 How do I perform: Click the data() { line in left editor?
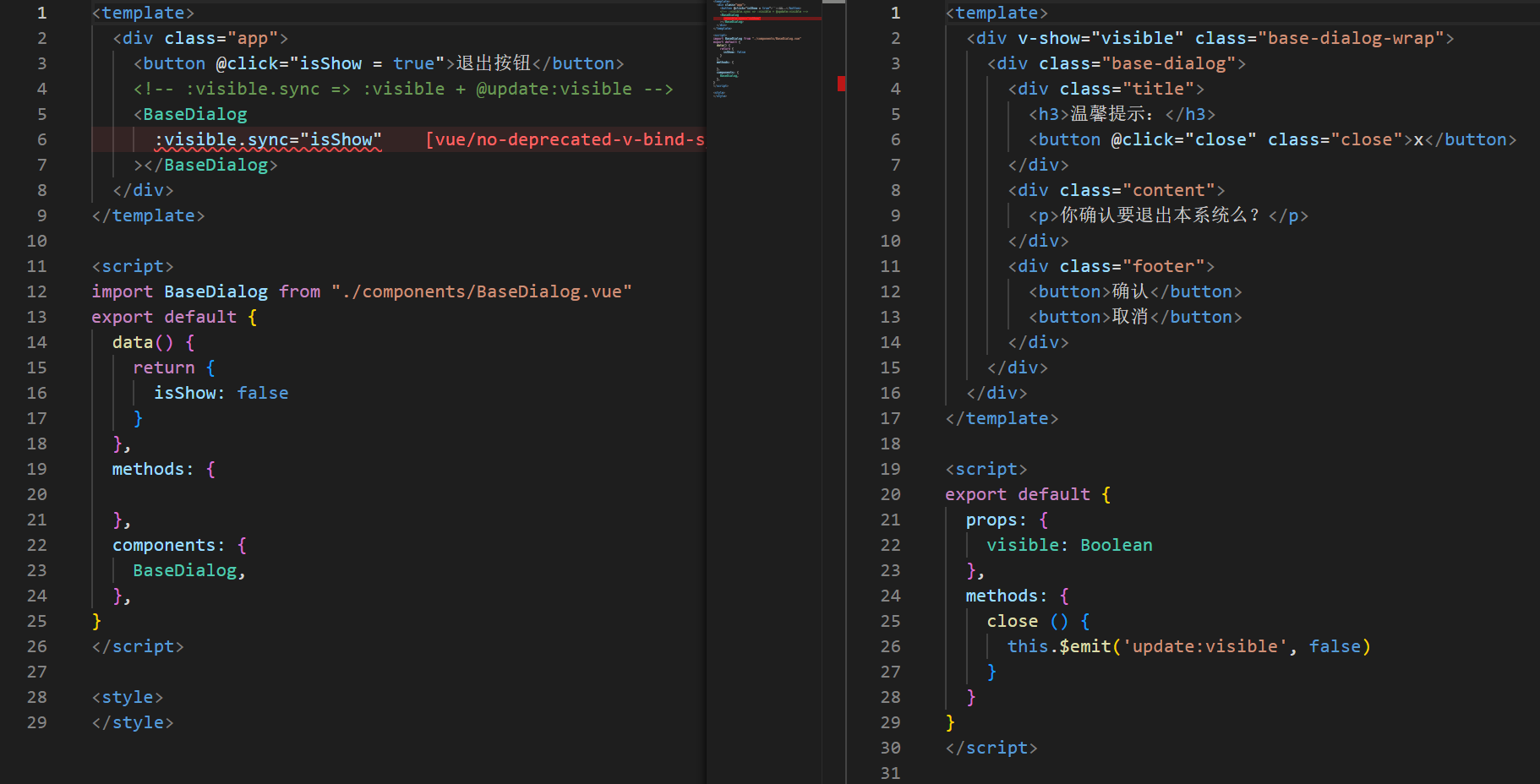154,342
